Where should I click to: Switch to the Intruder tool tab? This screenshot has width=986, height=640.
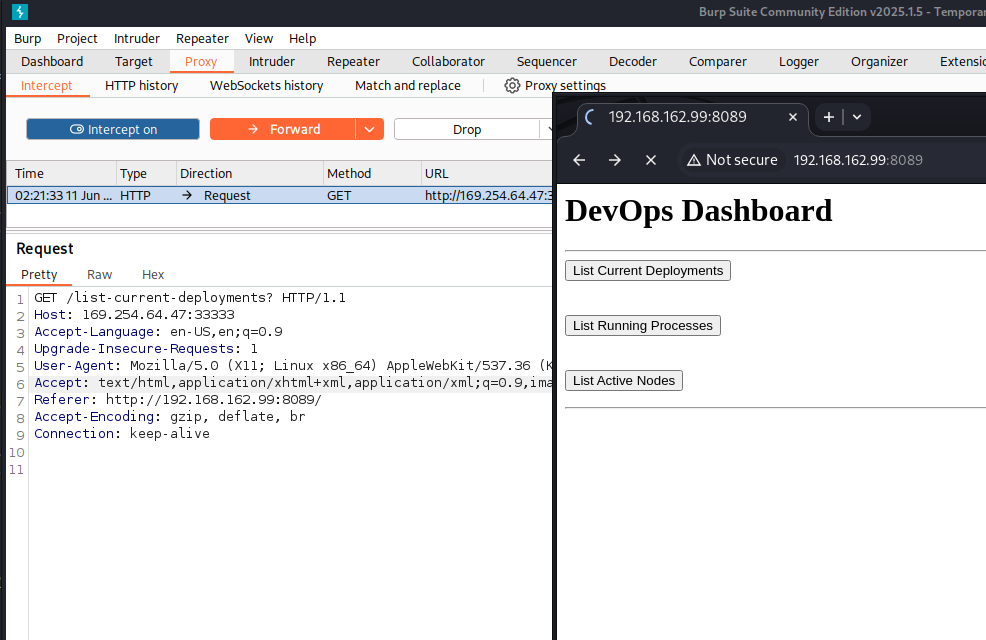[272, 62]
